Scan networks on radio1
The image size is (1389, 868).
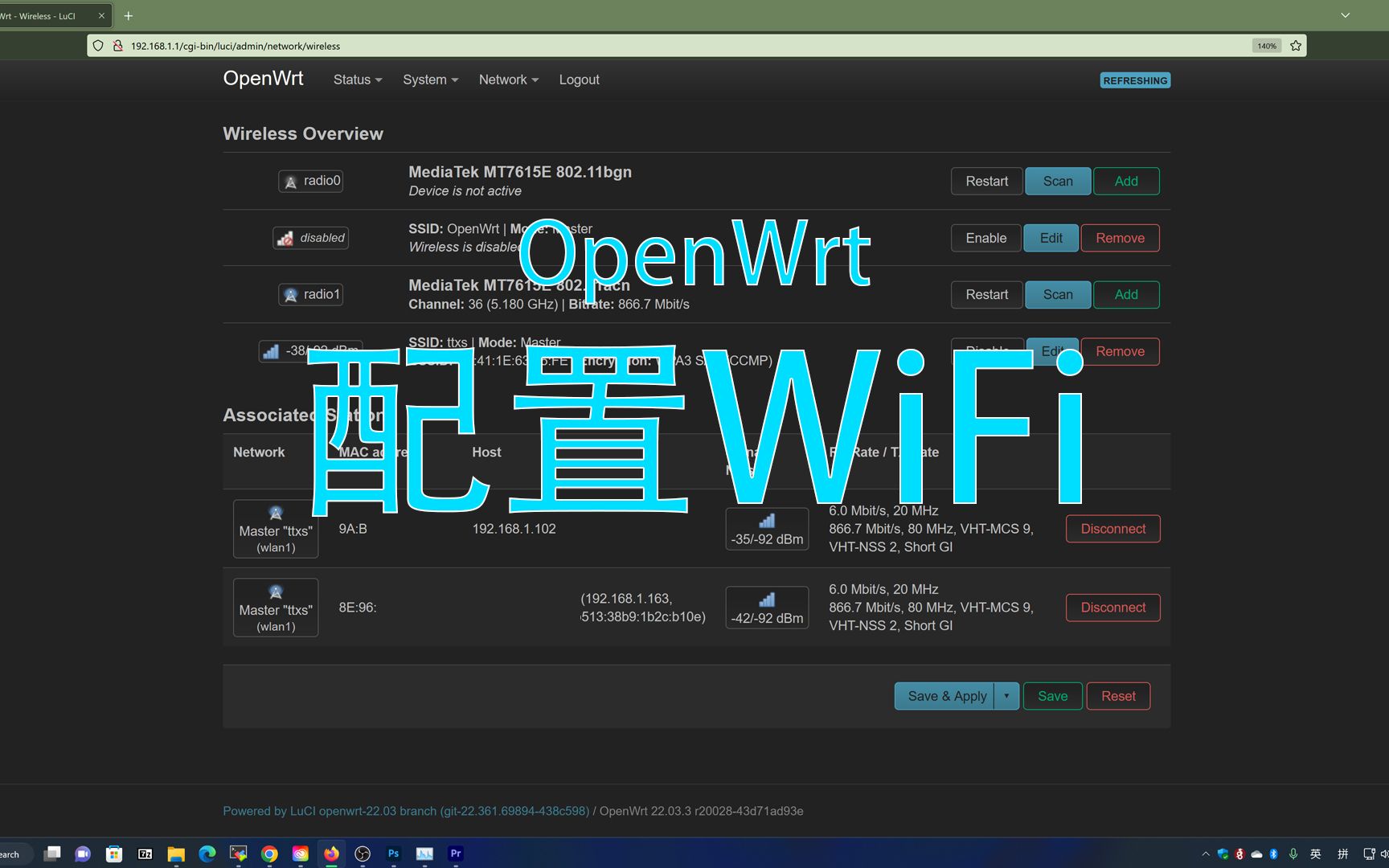(1058, 294)
